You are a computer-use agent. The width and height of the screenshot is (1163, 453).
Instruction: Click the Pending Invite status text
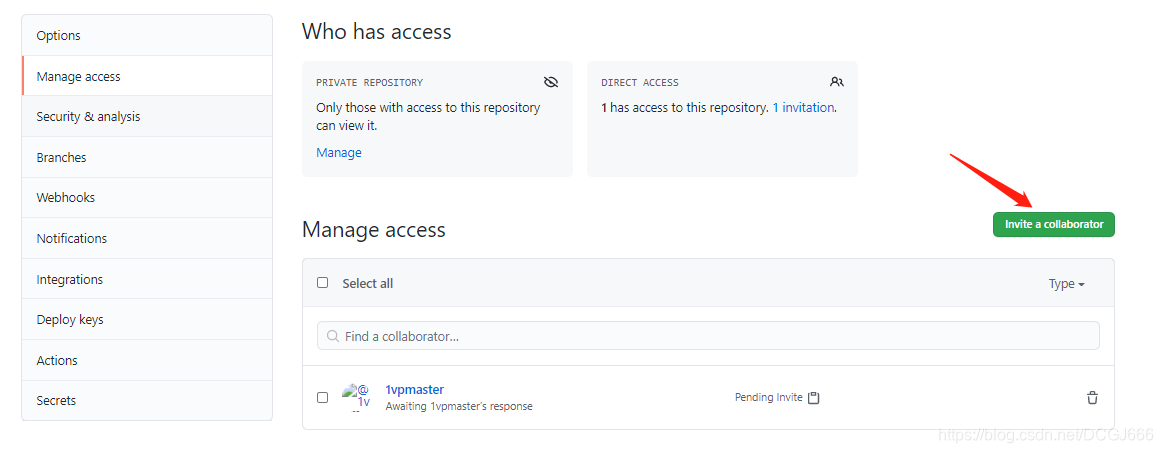click(x=768, y=397)
